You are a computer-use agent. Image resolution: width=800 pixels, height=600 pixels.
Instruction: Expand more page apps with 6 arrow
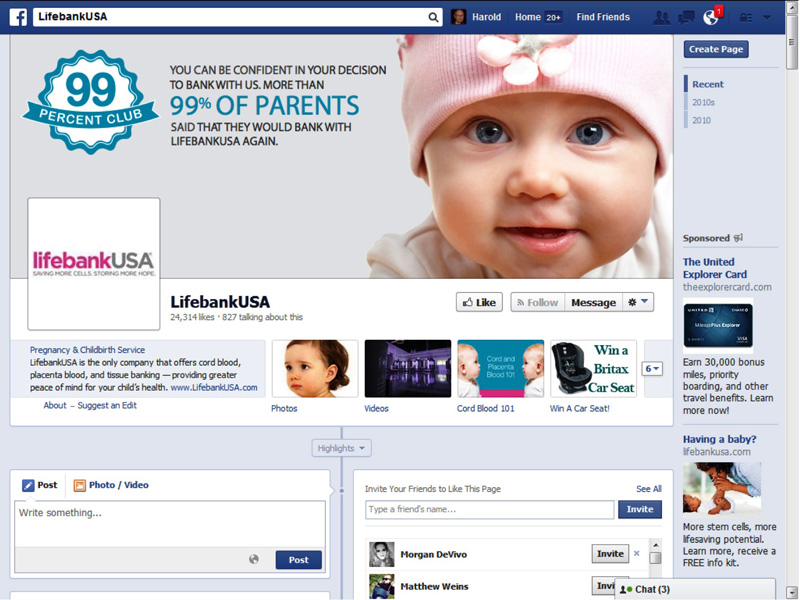(x=652, y=369)
